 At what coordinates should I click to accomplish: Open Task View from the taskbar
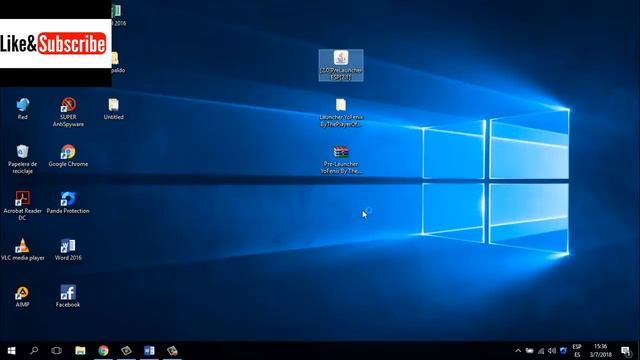tap(57, 351)
